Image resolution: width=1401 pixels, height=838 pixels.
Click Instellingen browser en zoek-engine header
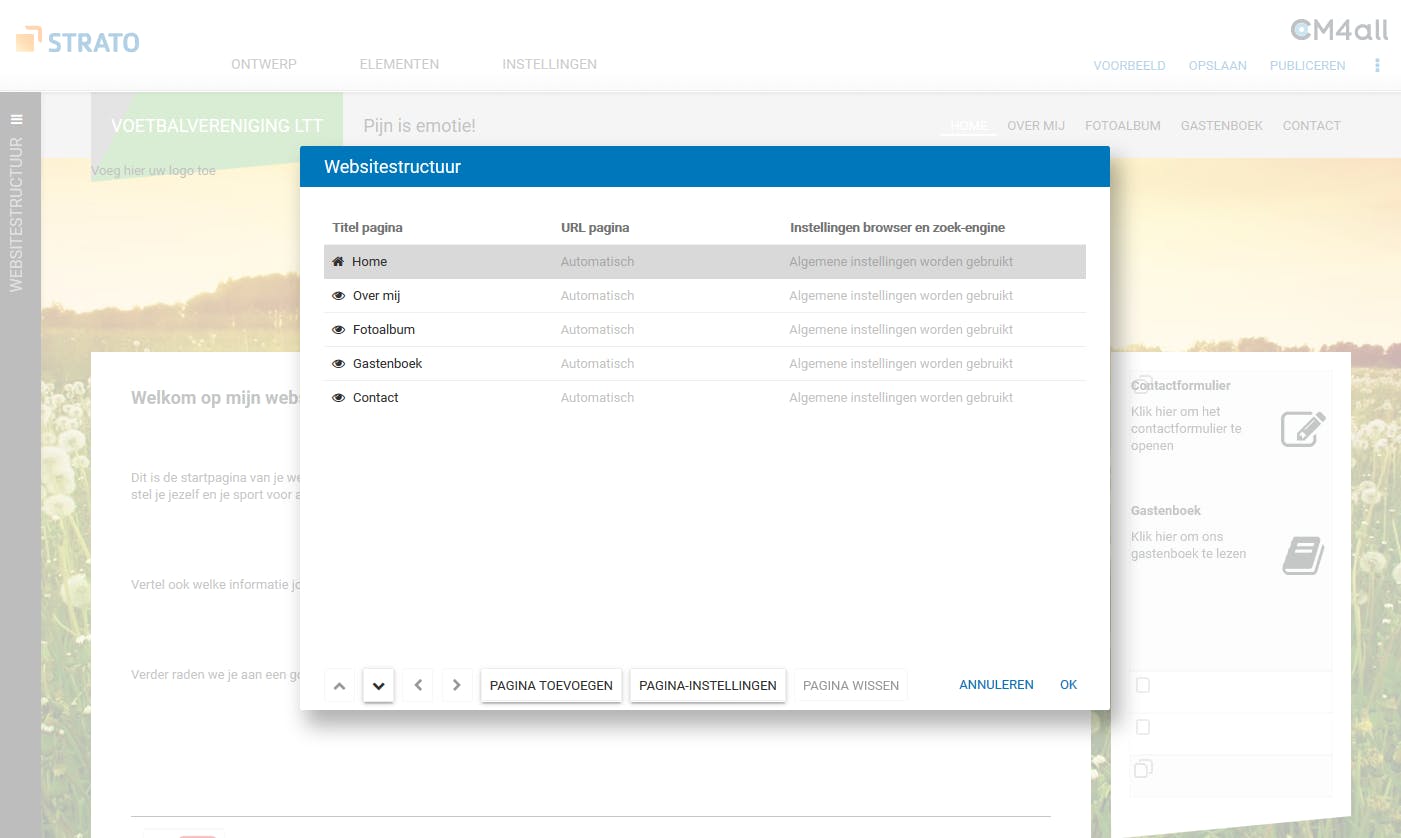click(897, 228)
